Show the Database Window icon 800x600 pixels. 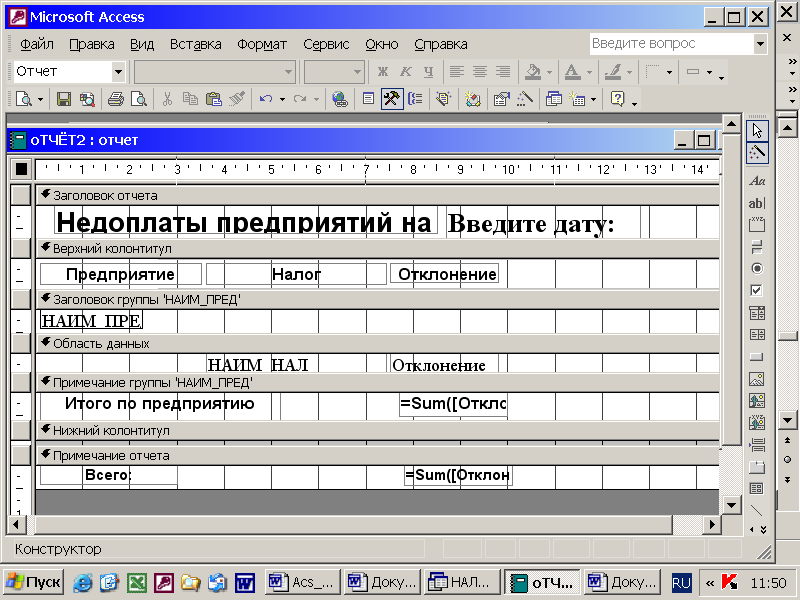tap(554, 98)
